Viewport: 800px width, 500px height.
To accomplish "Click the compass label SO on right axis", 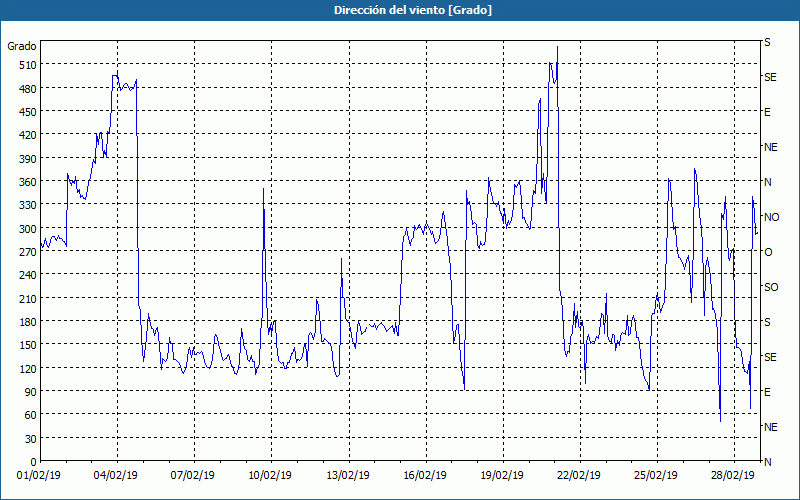I will (x=771, y=287).
